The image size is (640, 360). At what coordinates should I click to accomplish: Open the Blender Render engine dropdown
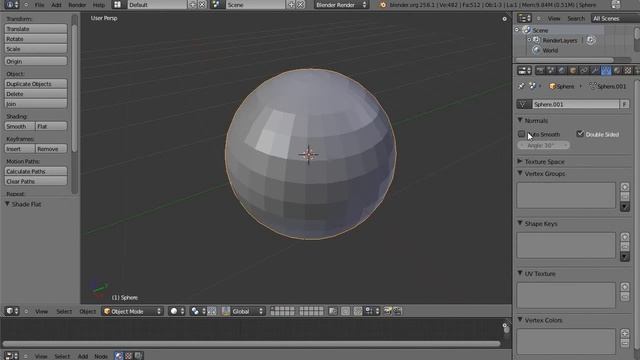[341, 5]
